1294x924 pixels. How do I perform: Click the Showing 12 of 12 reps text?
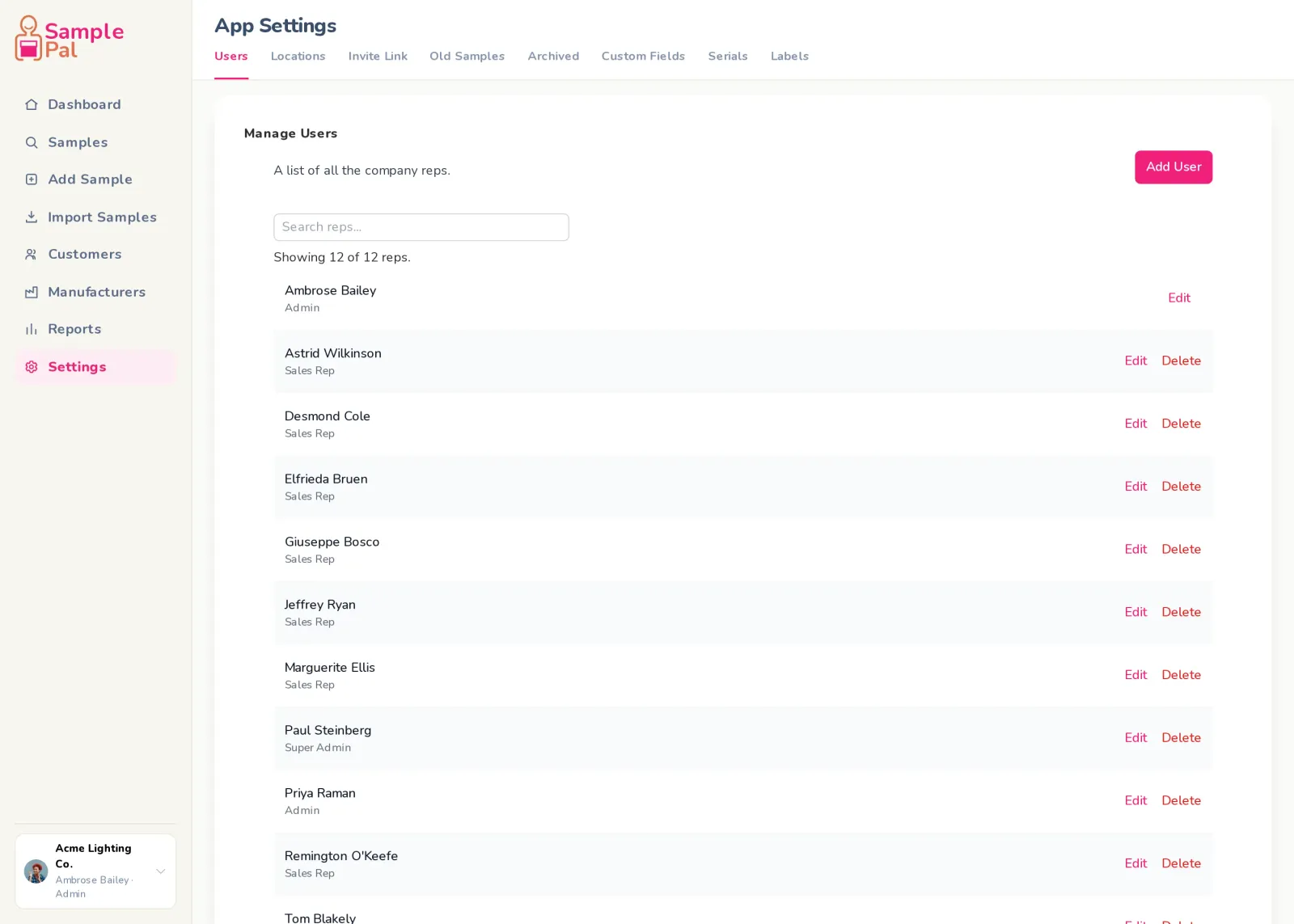[342, 257]
